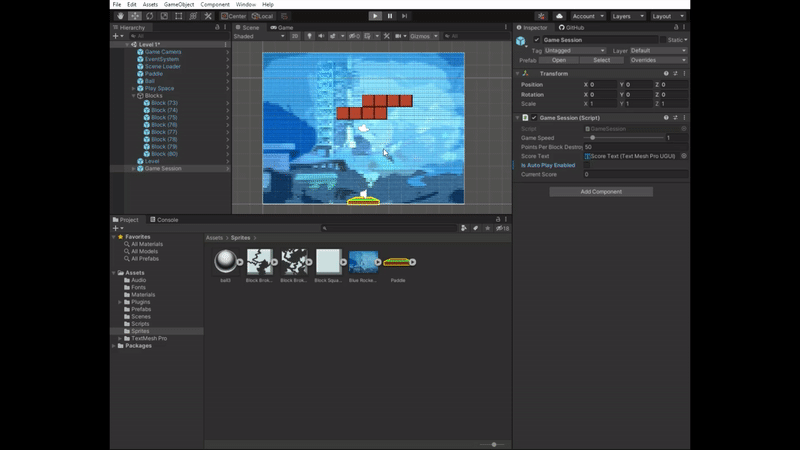This screenshot has height=450, width=800.
Task: Open the GameObject menu
Action: (x=178, y=4)
